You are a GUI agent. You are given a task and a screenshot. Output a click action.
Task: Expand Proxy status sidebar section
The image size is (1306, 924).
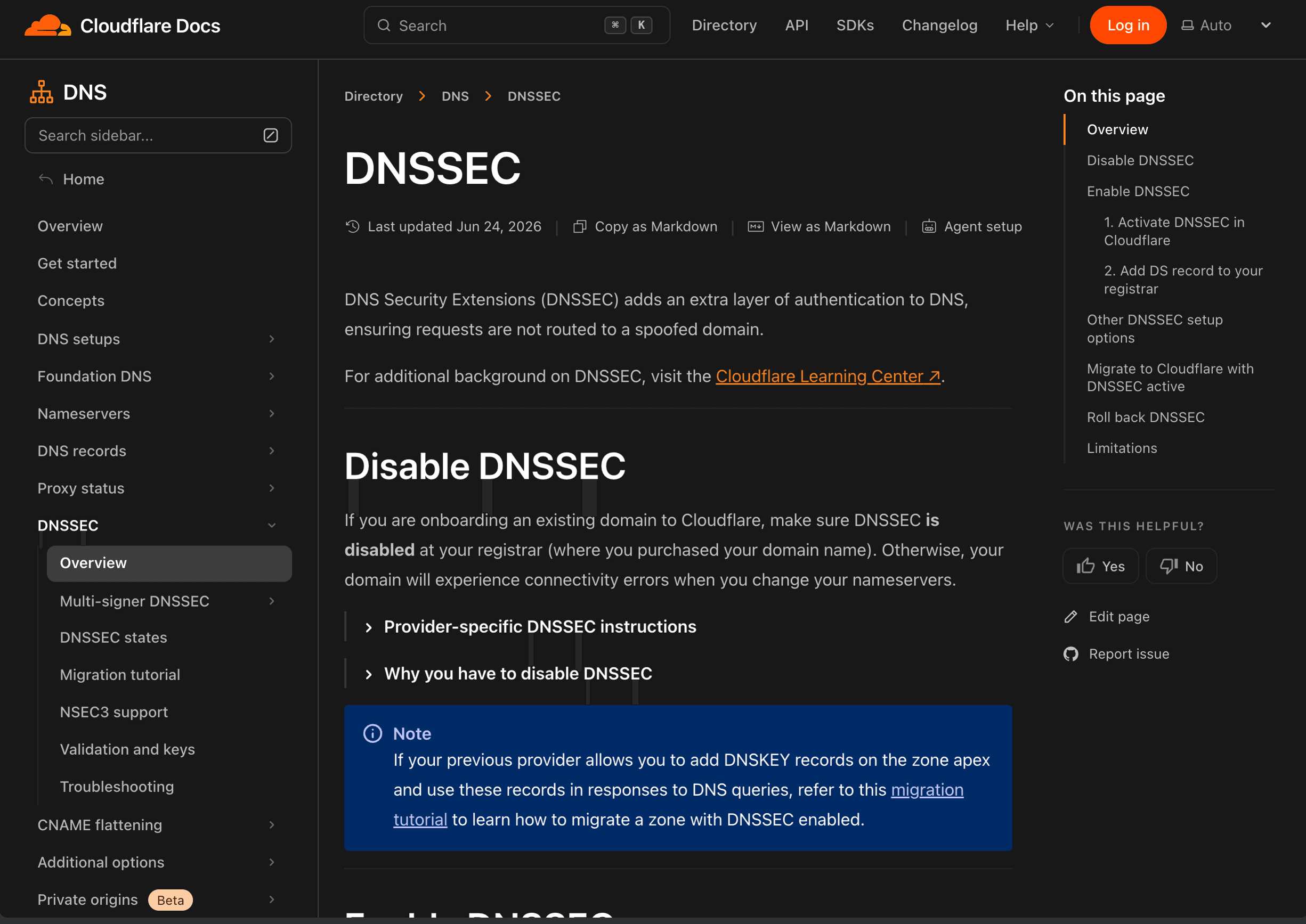click(x=272, y=488)
